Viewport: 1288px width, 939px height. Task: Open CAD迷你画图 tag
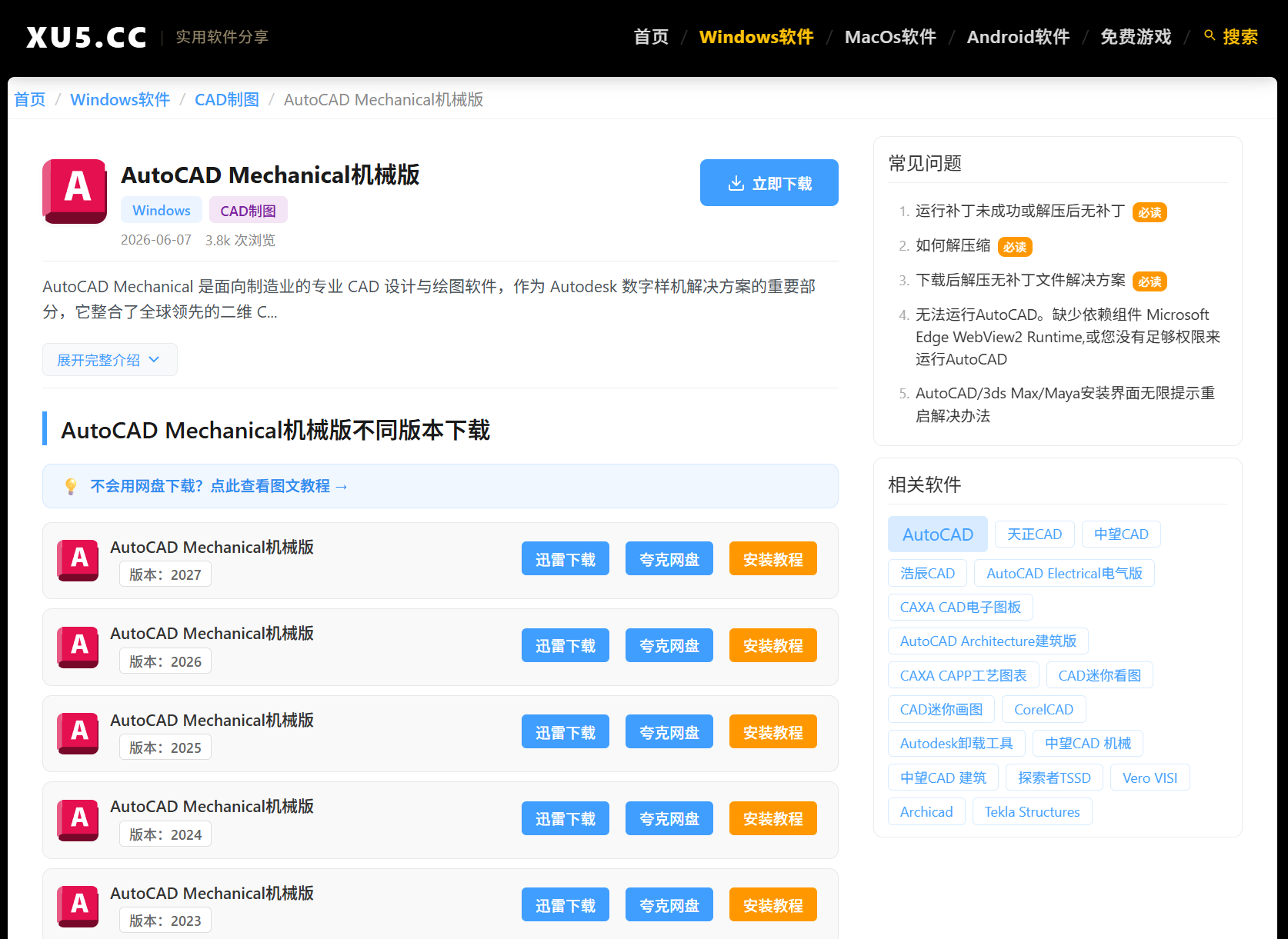tap(941, 709)
